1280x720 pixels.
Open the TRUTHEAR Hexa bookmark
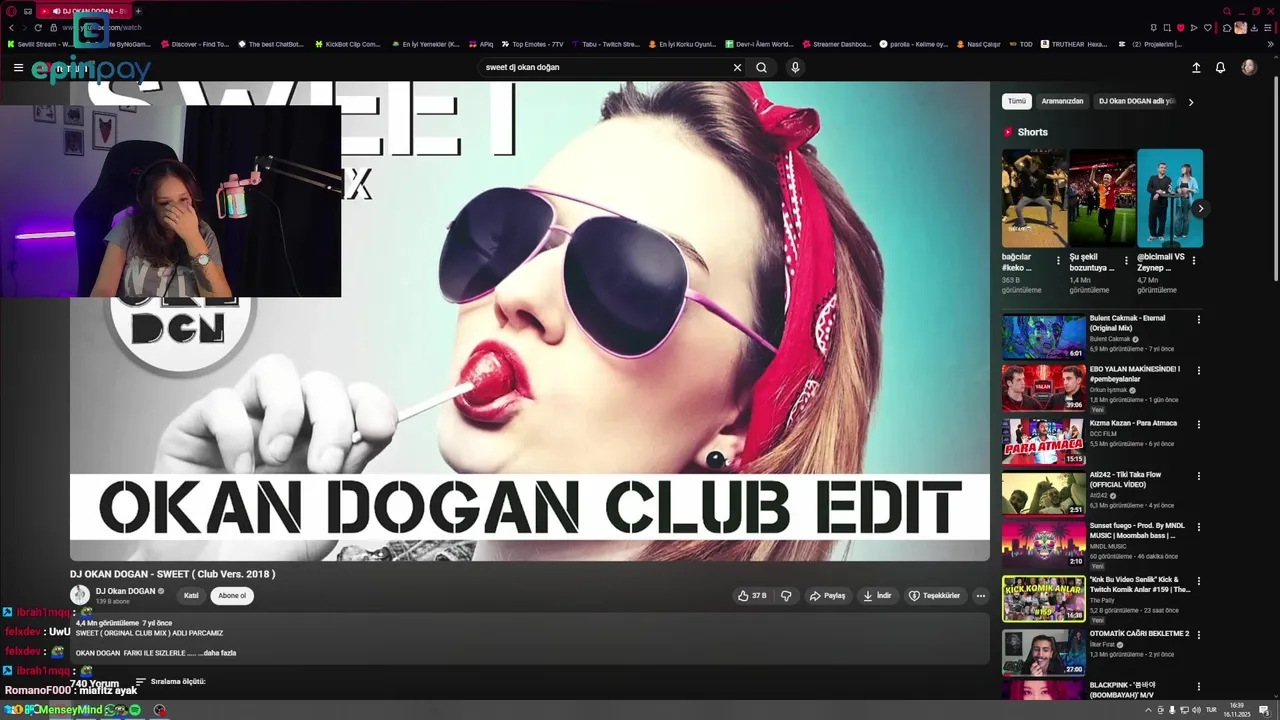(1074, 44)
